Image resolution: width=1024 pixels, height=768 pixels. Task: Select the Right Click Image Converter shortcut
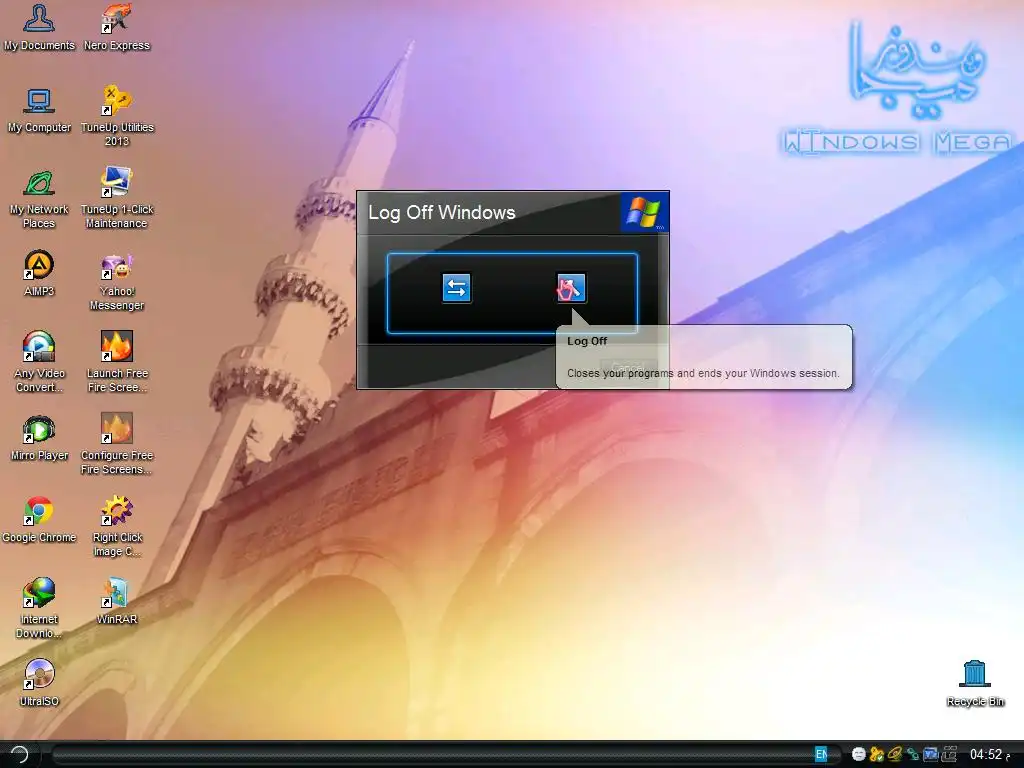pyautogui.click(x=117, y=526)
